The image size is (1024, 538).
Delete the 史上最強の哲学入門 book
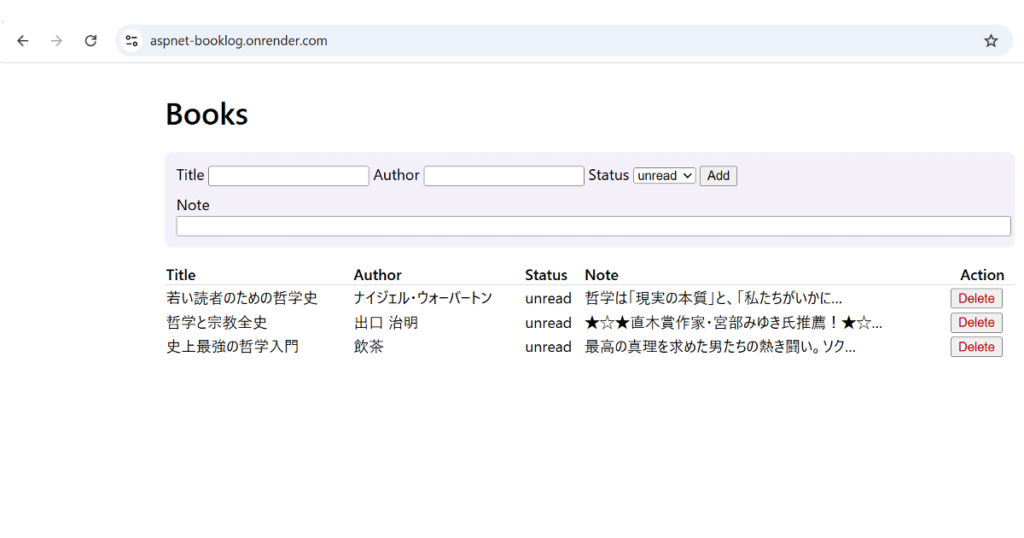pos(975,347)
